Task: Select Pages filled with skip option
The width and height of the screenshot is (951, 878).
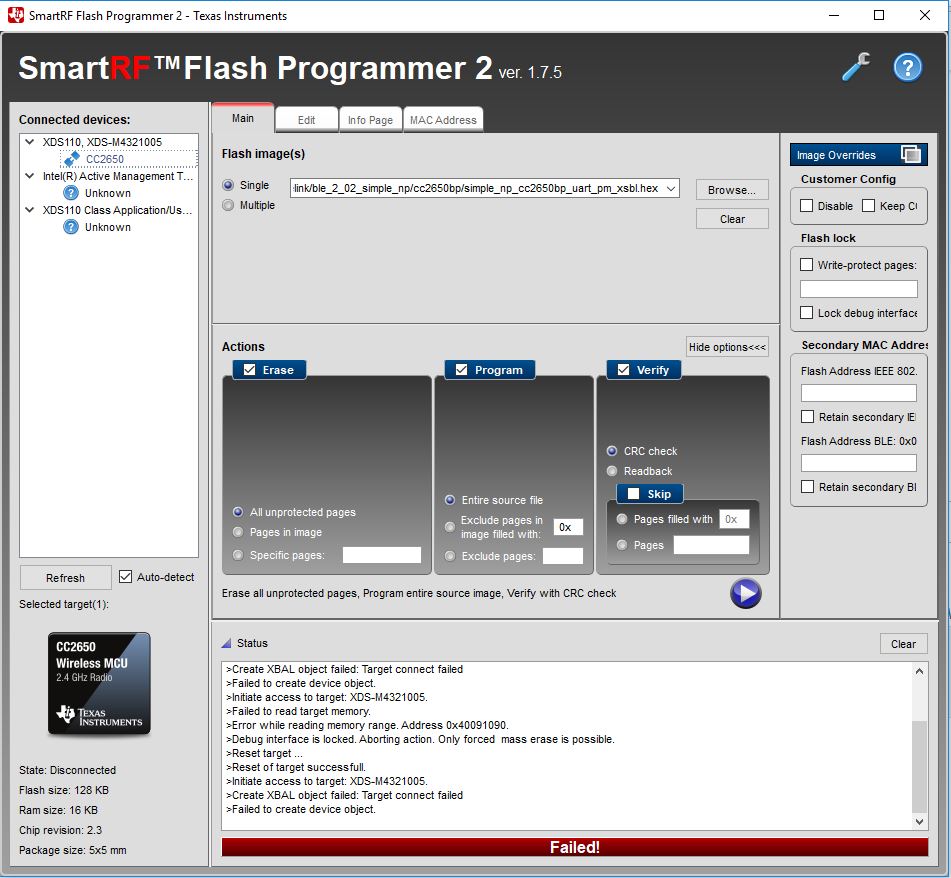Action: pyautogui.click(x=622, y=519)
